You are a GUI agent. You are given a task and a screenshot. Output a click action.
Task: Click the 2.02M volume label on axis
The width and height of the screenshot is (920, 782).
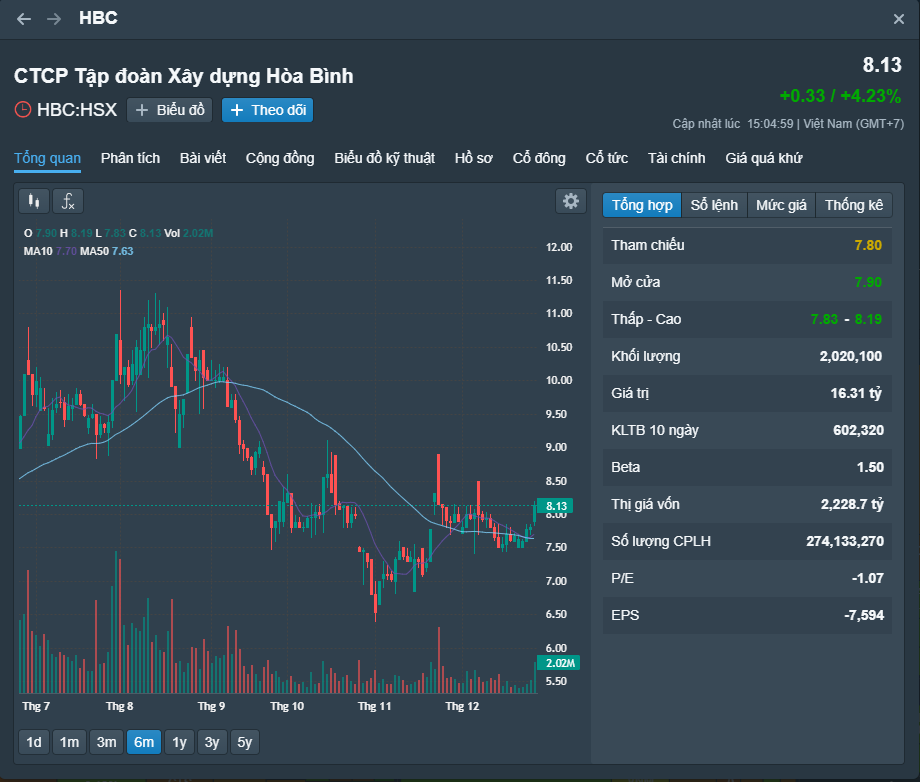[559, 663]
